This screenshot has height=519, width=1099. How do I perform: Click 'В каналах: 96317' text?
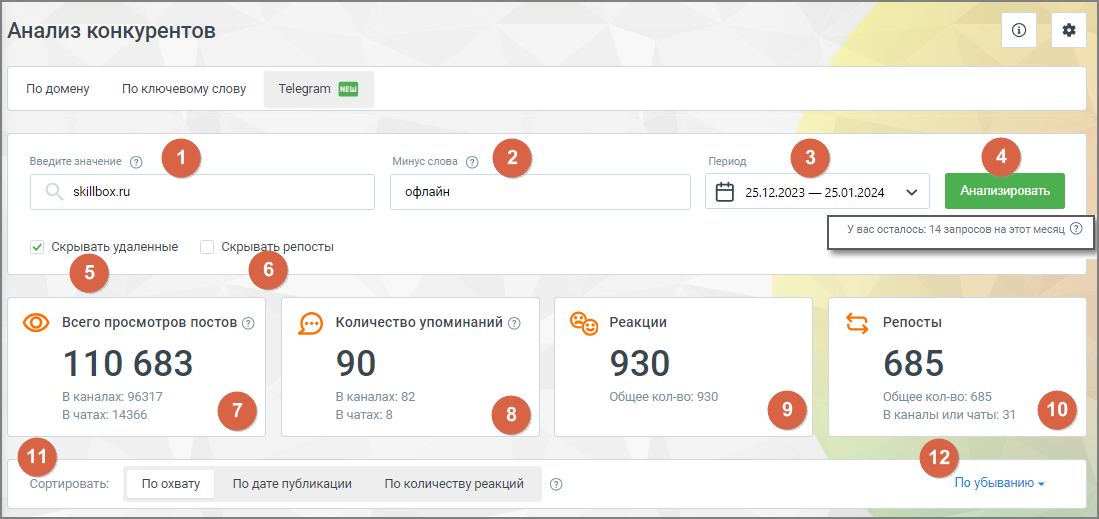113,397
